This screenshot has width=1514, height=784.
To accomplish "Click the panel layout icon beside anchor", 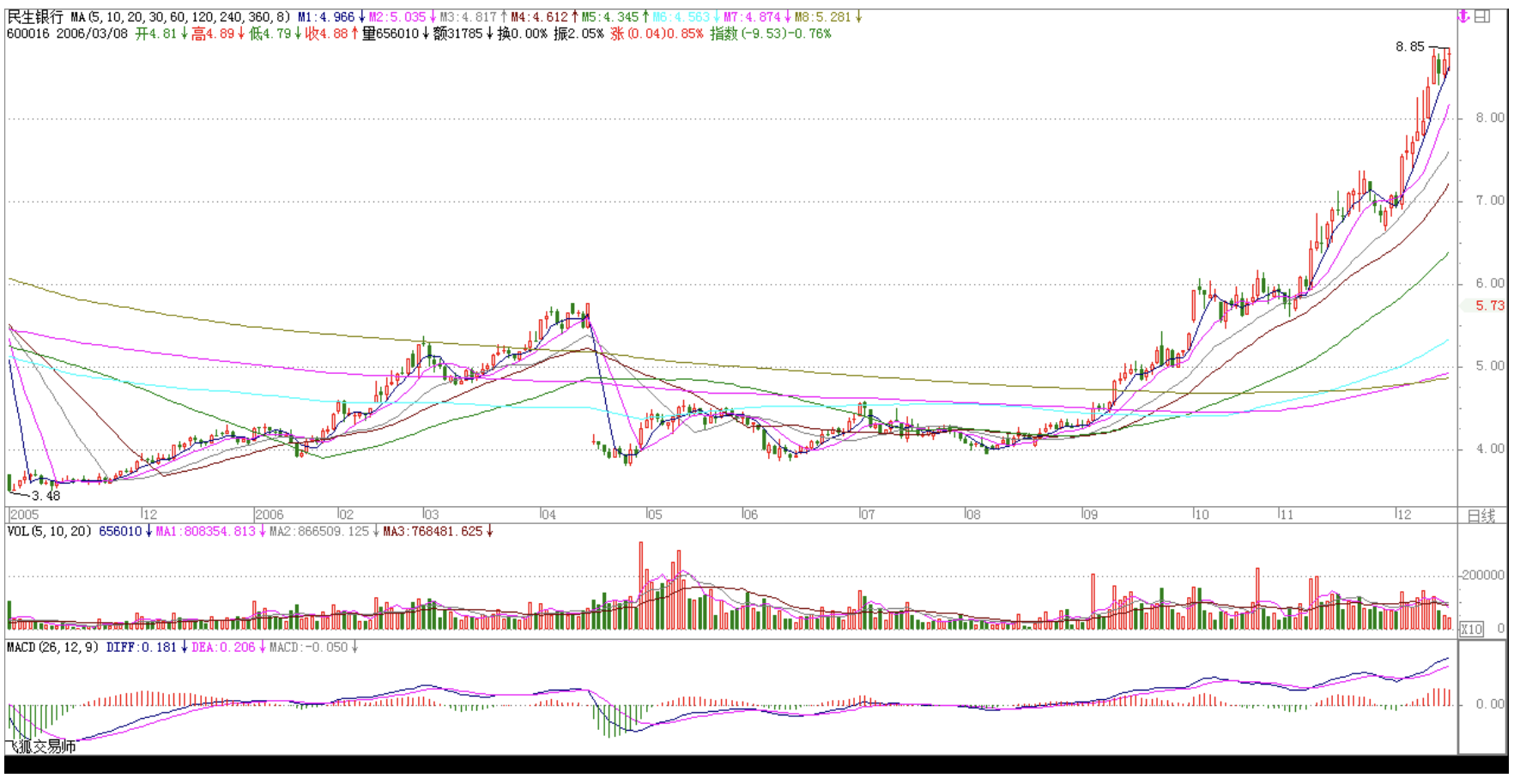I will pos(1482,16).
